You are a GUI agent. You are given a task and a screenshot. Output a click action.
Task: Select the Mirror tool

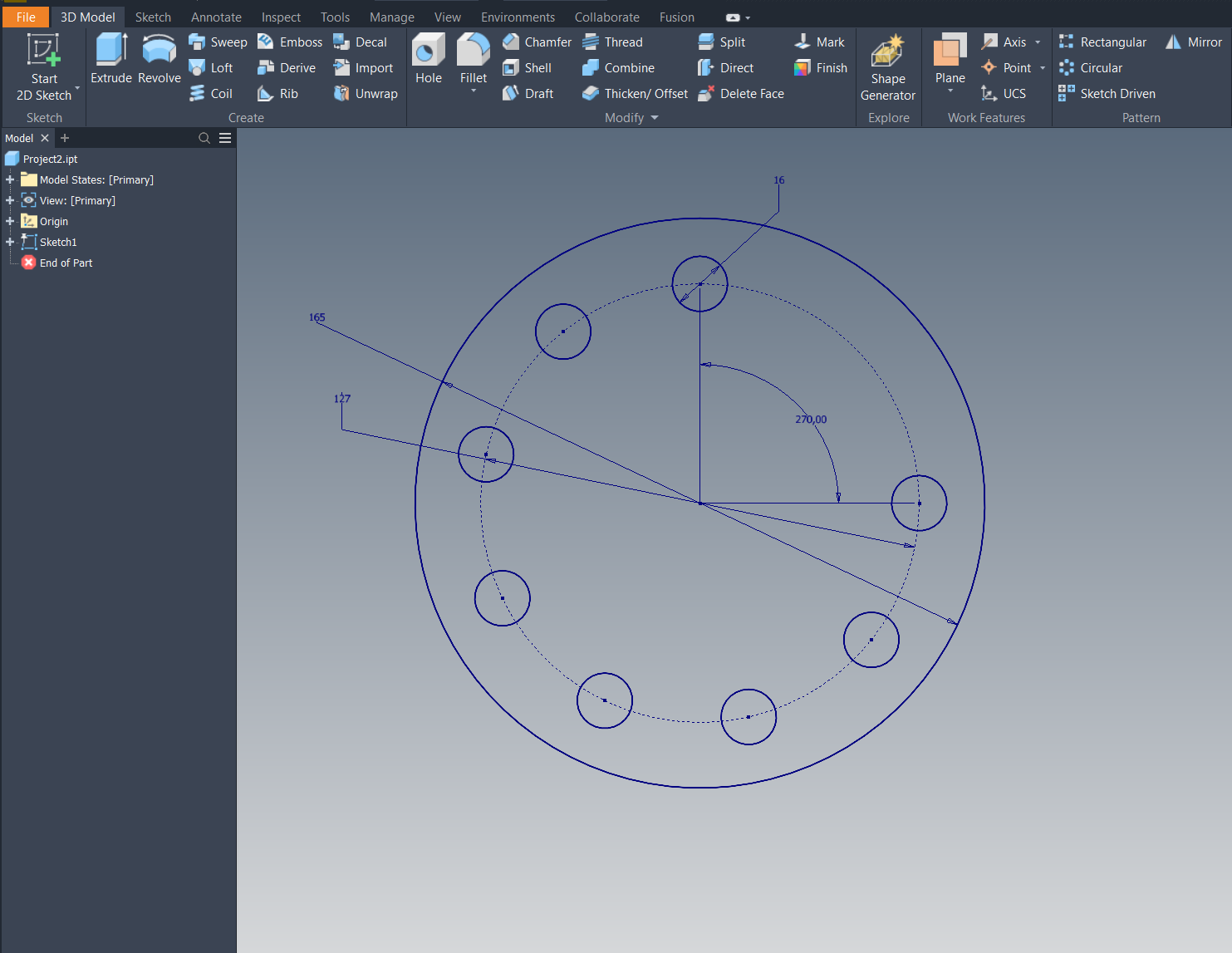tap(1194, 42)
